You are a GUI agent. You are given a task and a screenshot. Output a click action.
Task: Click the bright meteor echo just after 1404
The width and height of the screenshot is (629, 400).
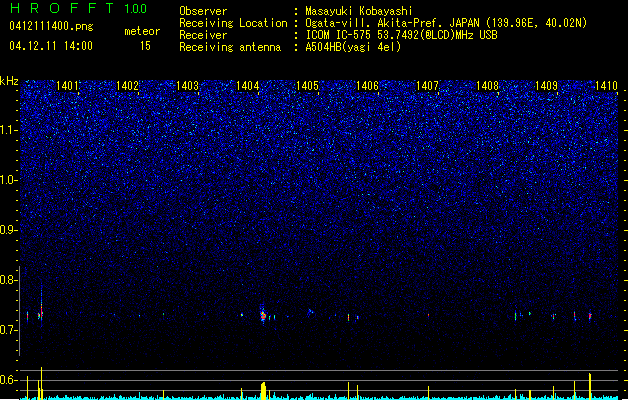pyautogui.click(x=263, y=315)
